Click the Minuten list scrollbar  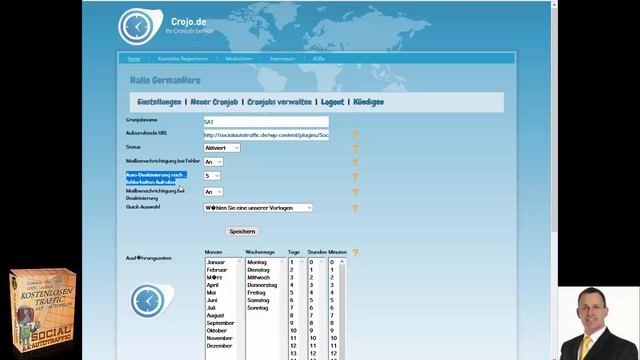[342, 309]
